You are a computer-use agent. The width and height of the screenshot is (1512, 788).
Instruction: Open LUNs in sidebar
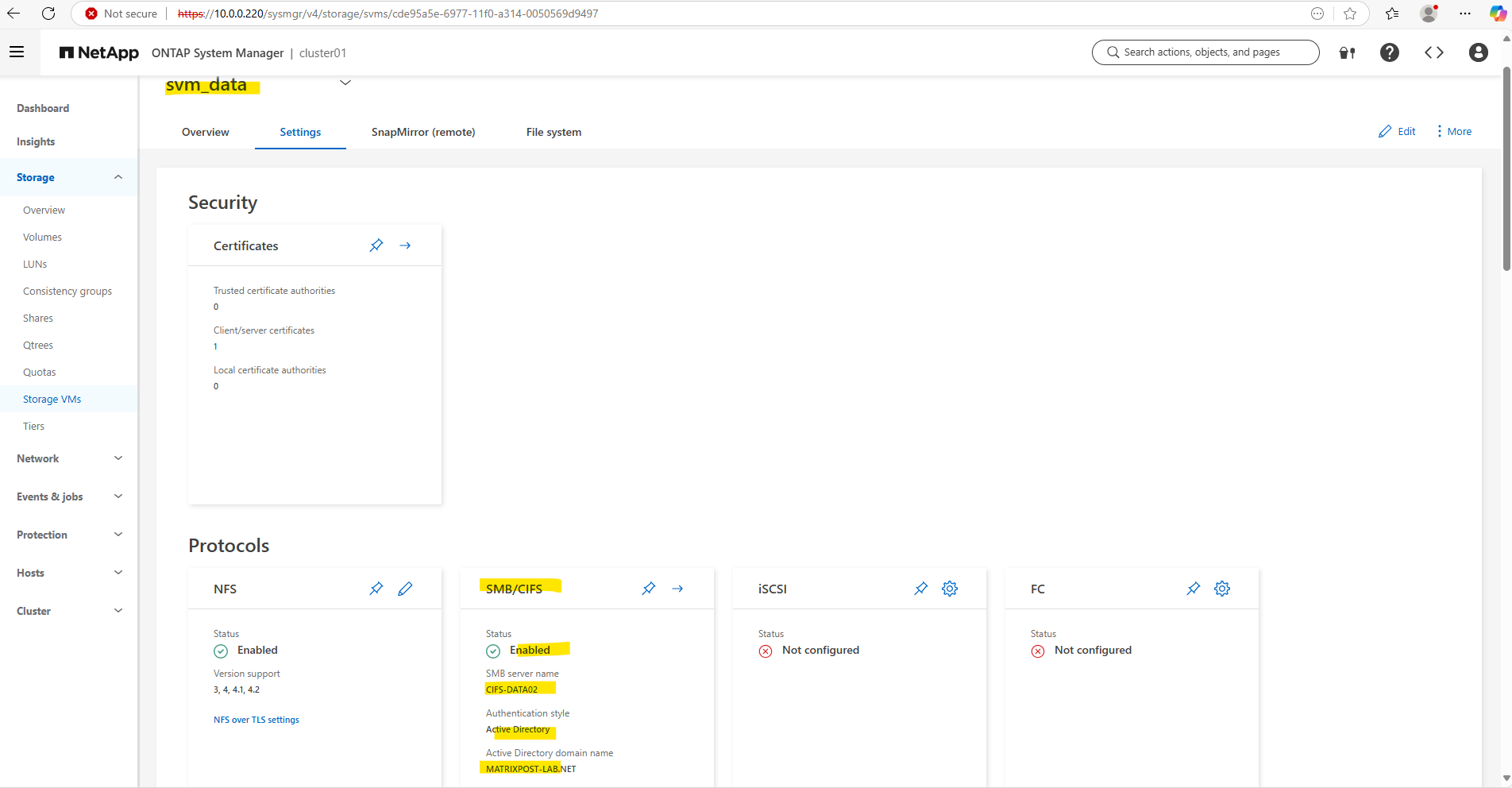click(35, 264)
